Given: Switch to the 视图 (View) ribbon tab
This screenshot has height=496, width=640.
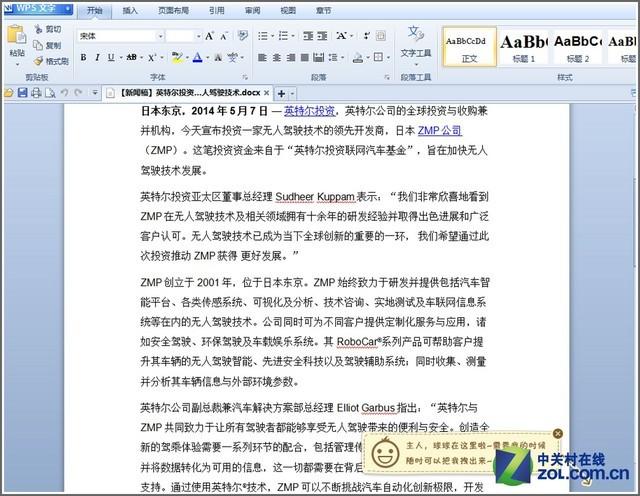Looking at the screenshot, I should (x=288, y=11).
